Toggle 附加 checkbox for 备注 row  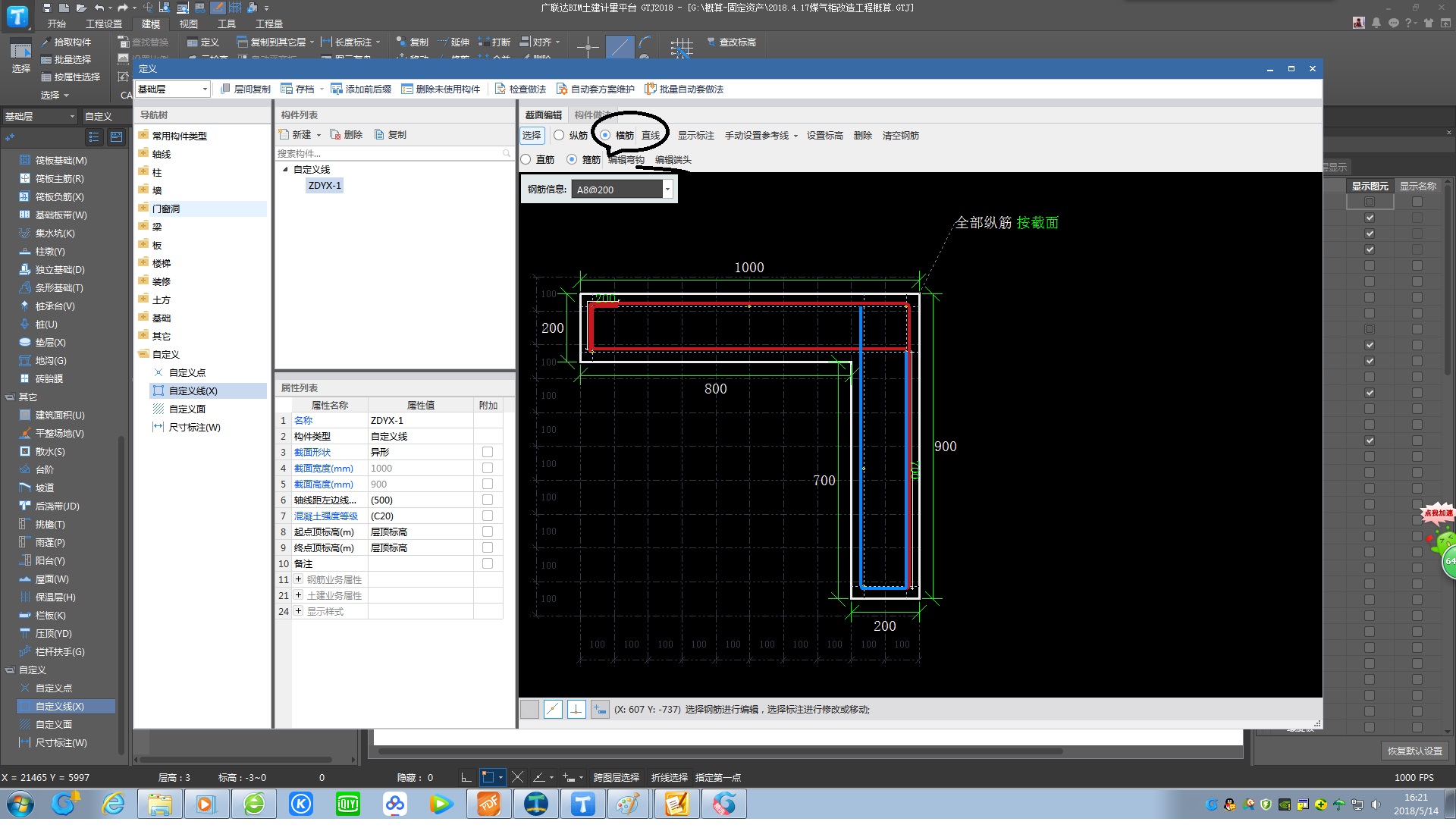pos(488,563)
